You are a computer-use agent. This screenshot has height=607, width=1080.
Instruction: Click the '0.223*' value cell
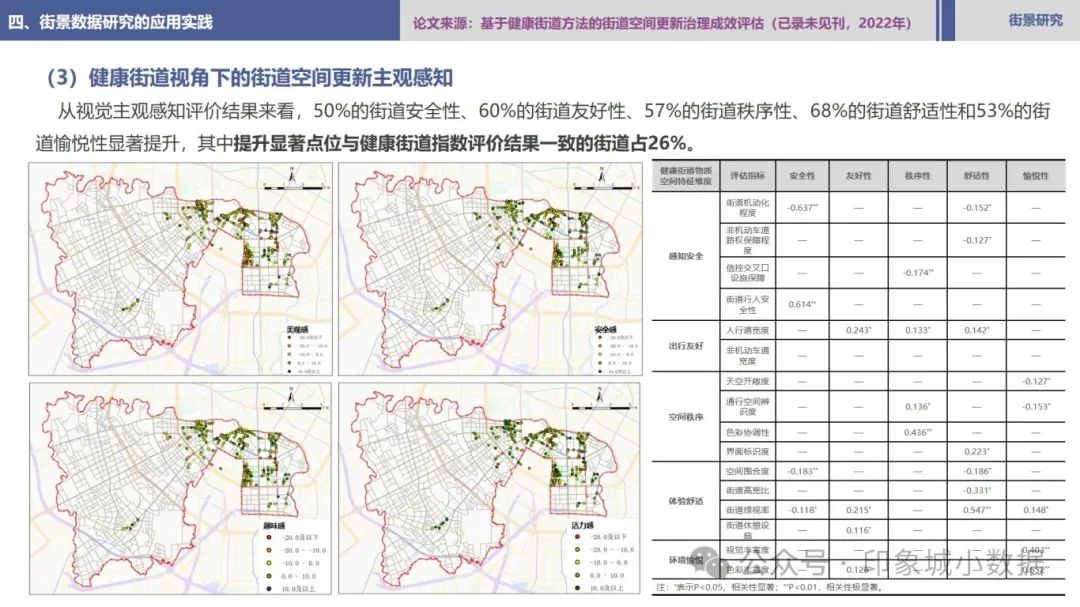(977, 451)
